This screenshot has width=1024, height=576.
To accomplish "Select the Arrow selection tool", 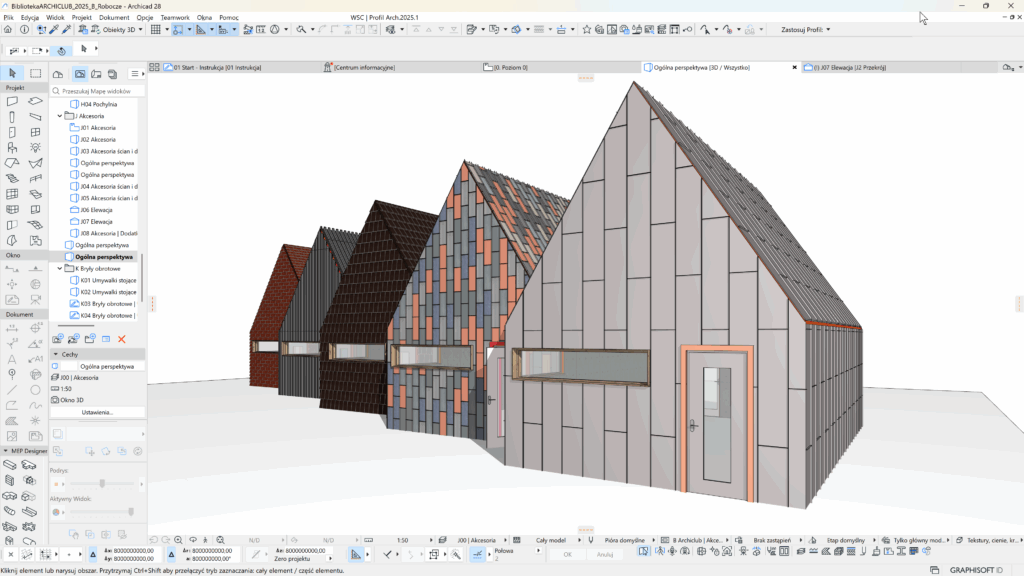I will 12,73.
